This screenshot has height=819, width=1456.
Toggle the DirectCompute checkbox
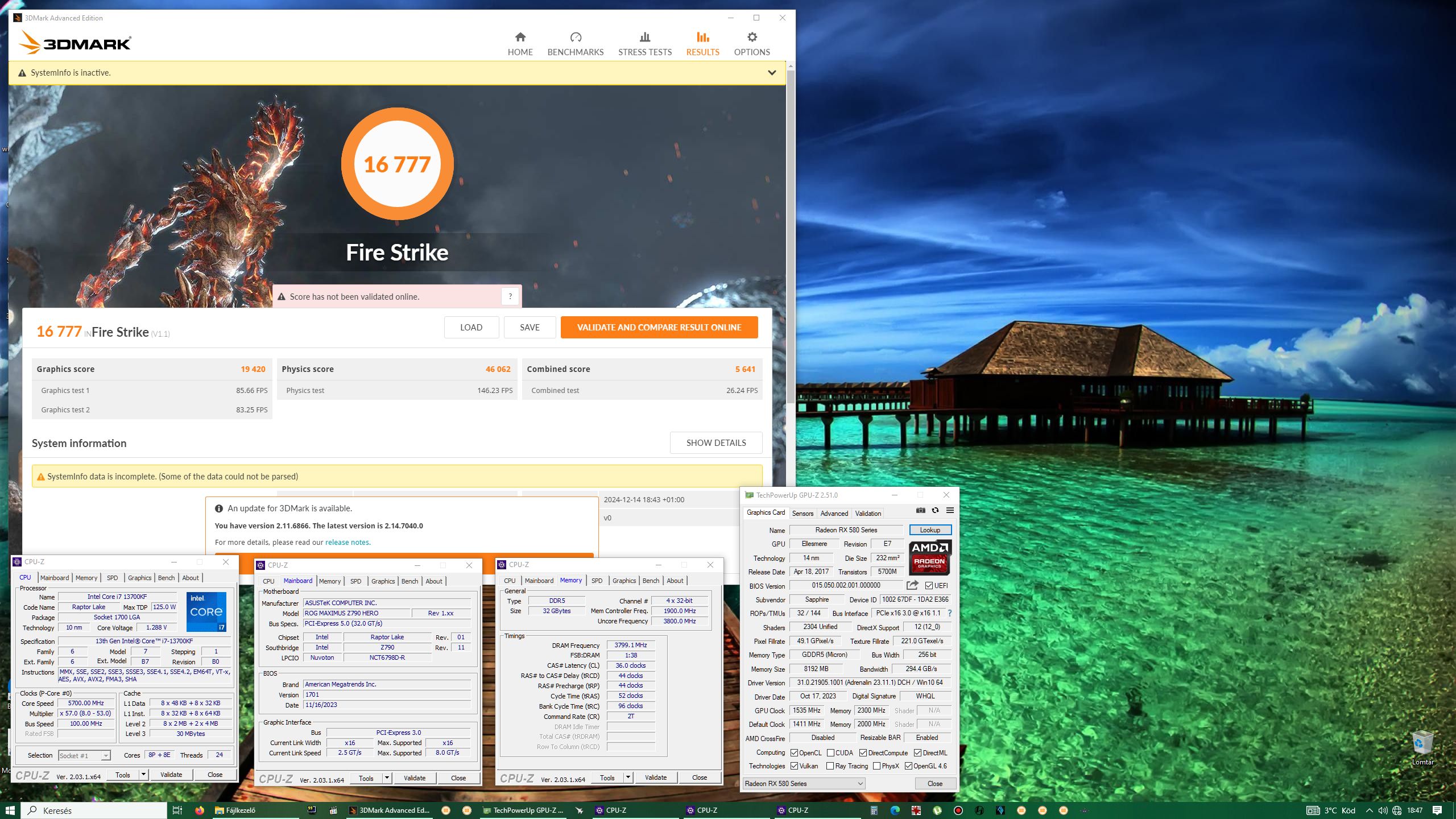(x=863, y=752)
